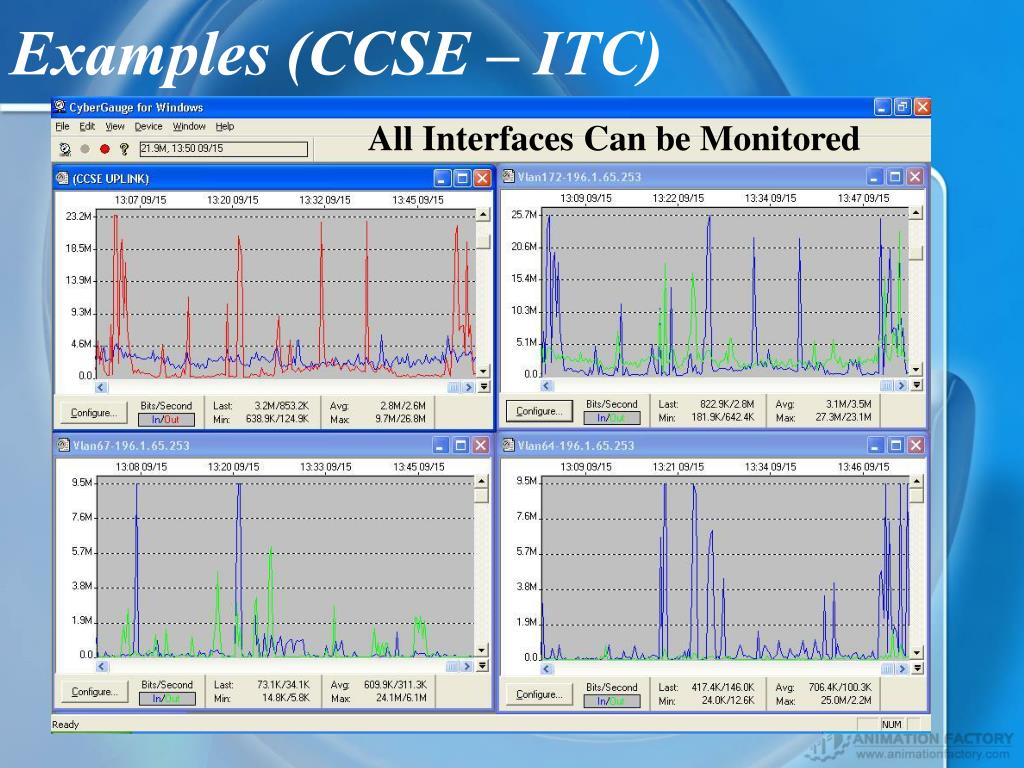The image size is (1024, 768).
Task: Click left scroll arrow in CCSE UPLINK graph
Action: 101,387
